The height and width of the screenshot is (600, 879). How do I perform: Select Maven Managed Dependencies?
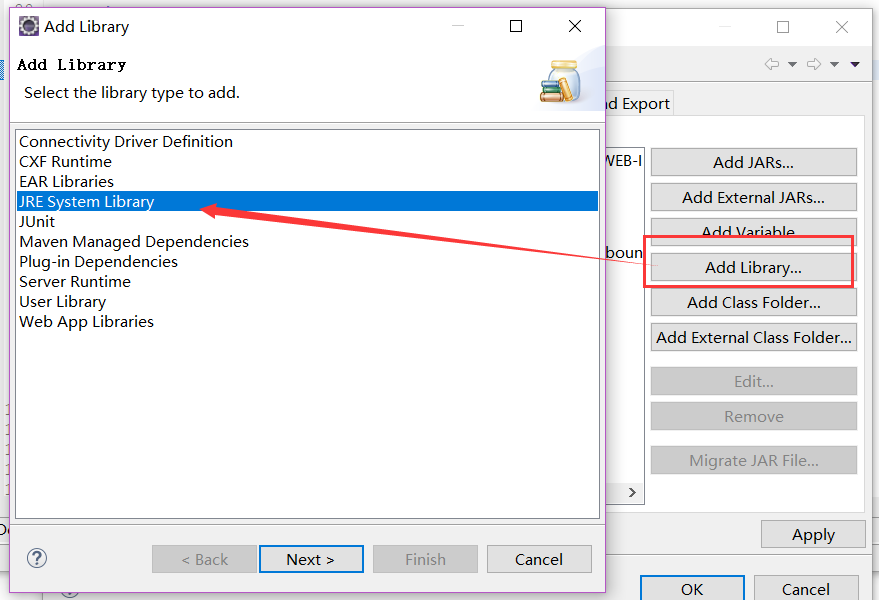(x=134, y=241)
